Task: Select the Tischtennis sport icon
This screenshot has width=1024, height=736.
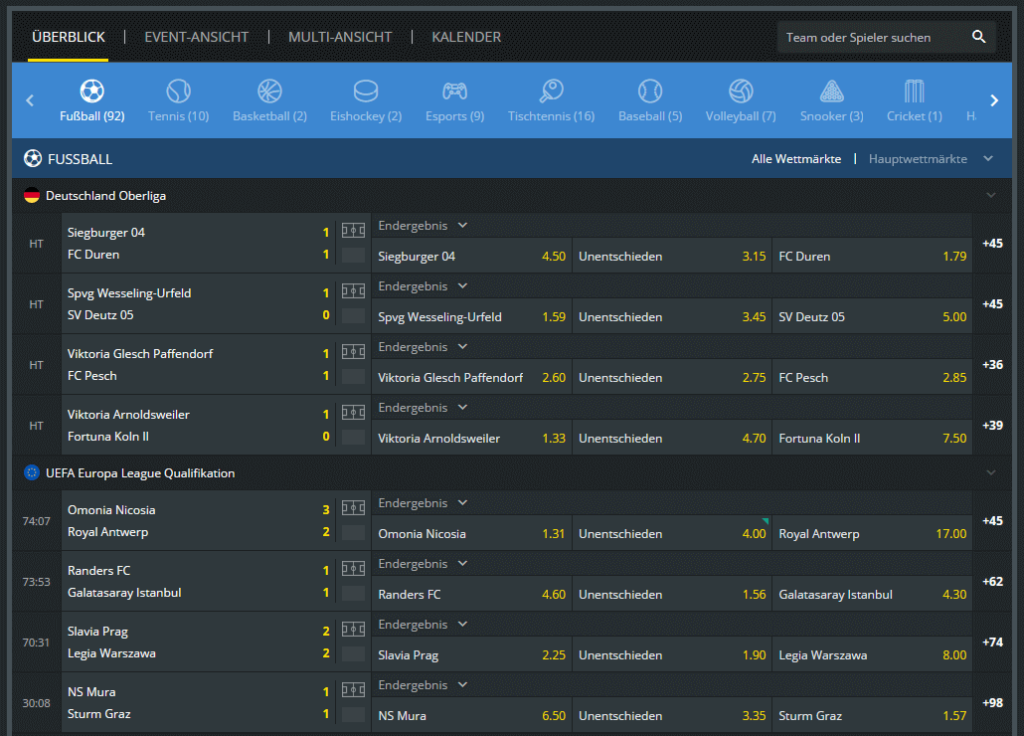Action: (x=551, y=91)
